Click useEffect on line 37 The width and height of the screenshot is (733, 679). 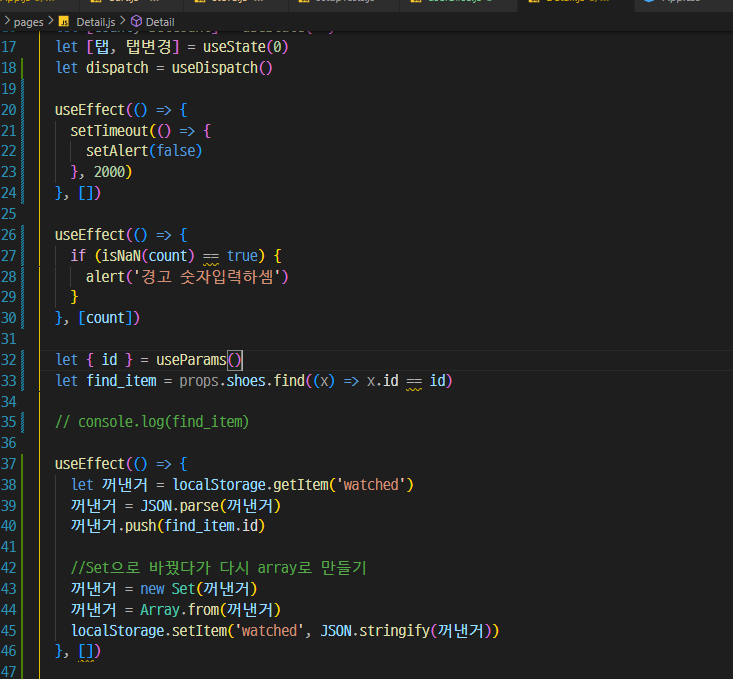(90, 464)
